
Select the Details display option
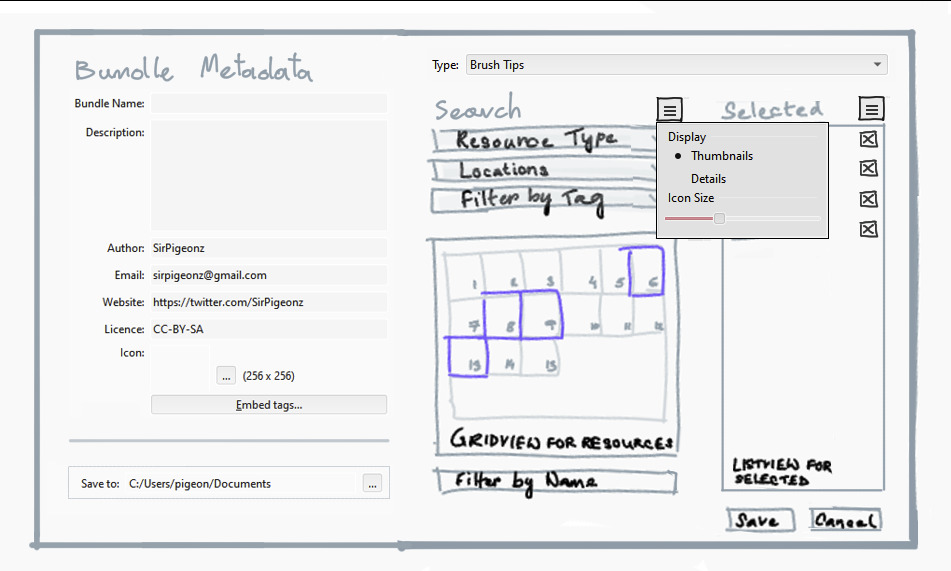click(x=708, y=179)
